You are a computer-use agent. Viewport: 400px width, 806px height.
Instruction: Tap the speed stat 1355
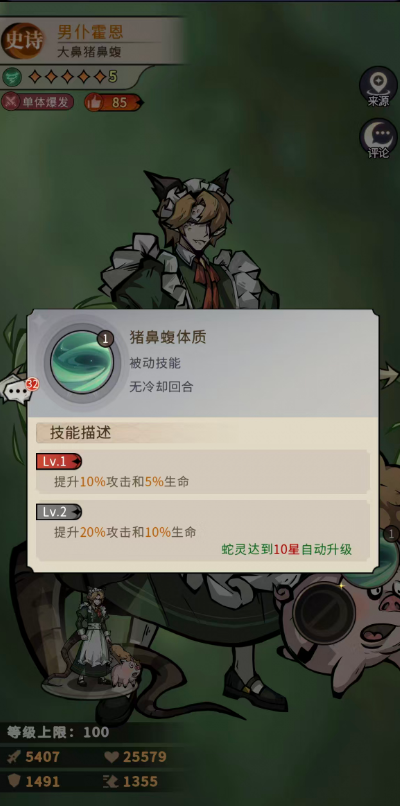131,782
